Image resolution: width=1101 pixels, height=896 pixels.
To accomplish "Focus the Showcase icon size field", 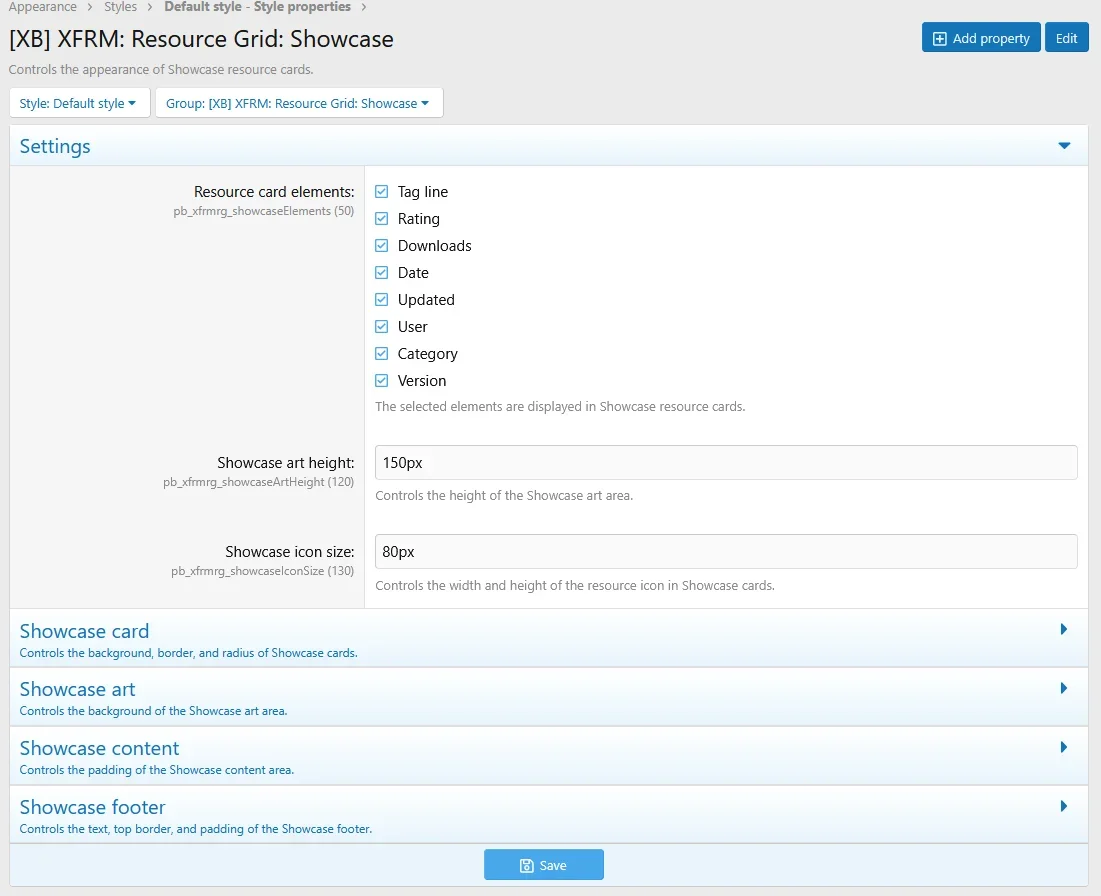I will [x=726, y=552].
